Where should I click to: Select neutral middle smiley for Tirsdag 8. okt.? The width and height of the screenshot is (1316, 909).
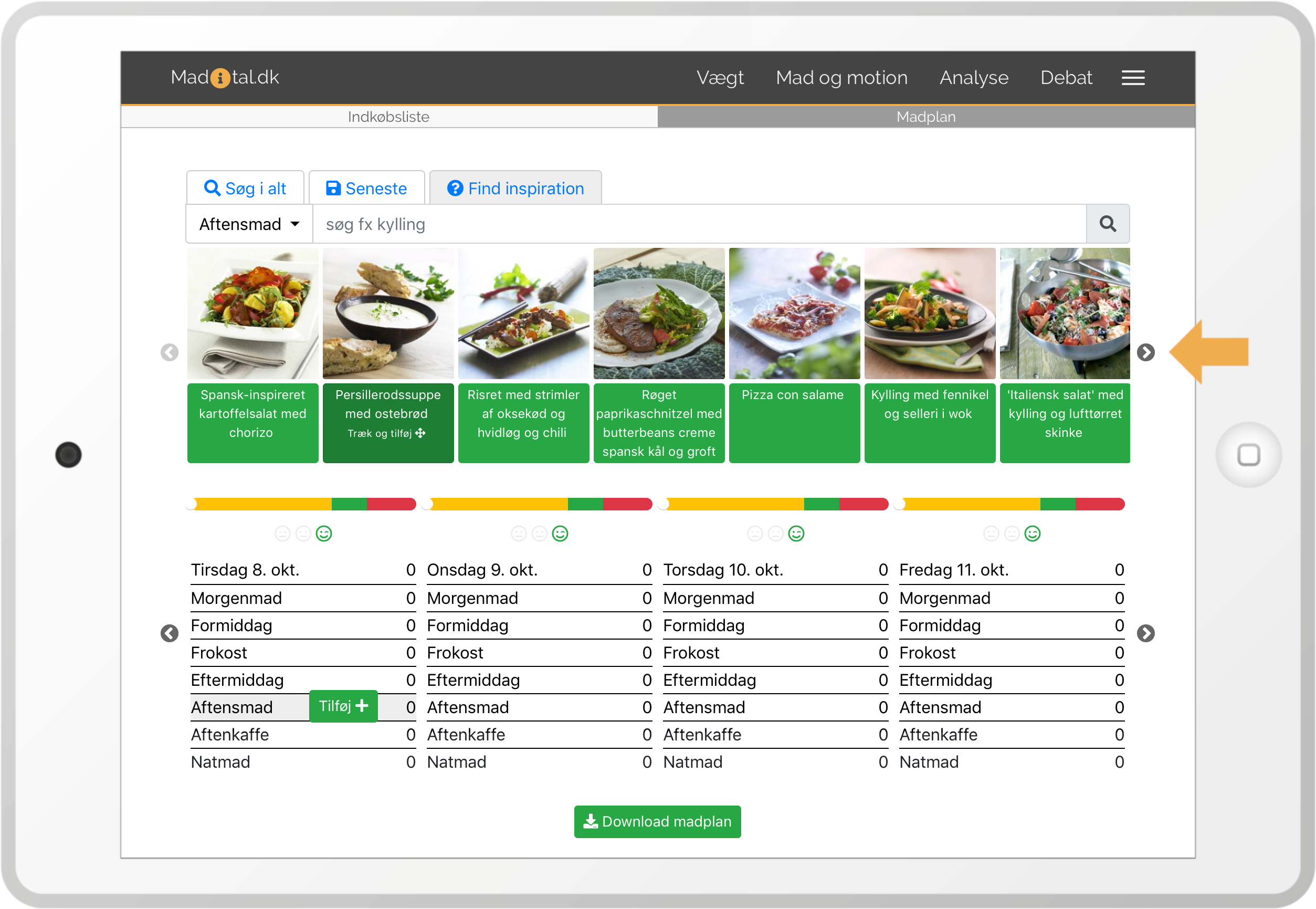point(303,534)
